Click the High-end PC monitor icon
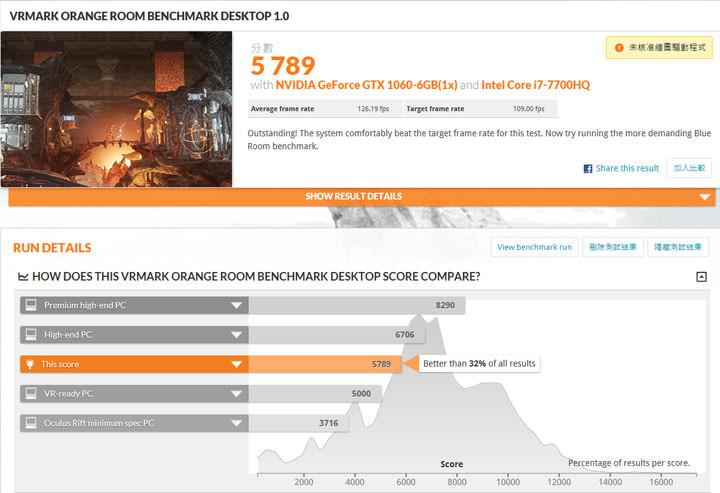720x493 pixels. pyautogui.click(x=31, y=335)
